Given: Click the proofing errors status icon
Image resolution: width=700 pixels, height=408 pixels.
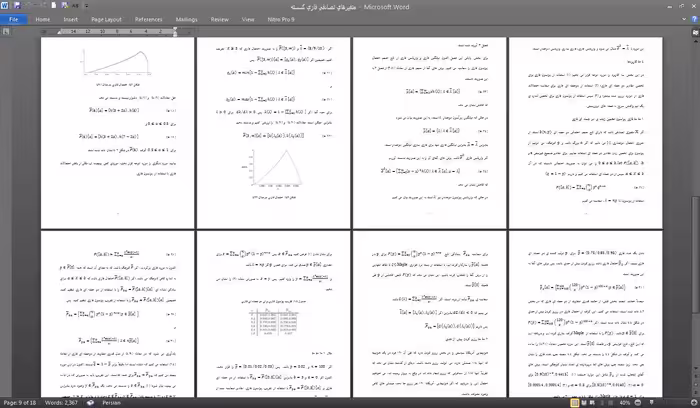Looking at the screenshot, I should click(90, 403).
